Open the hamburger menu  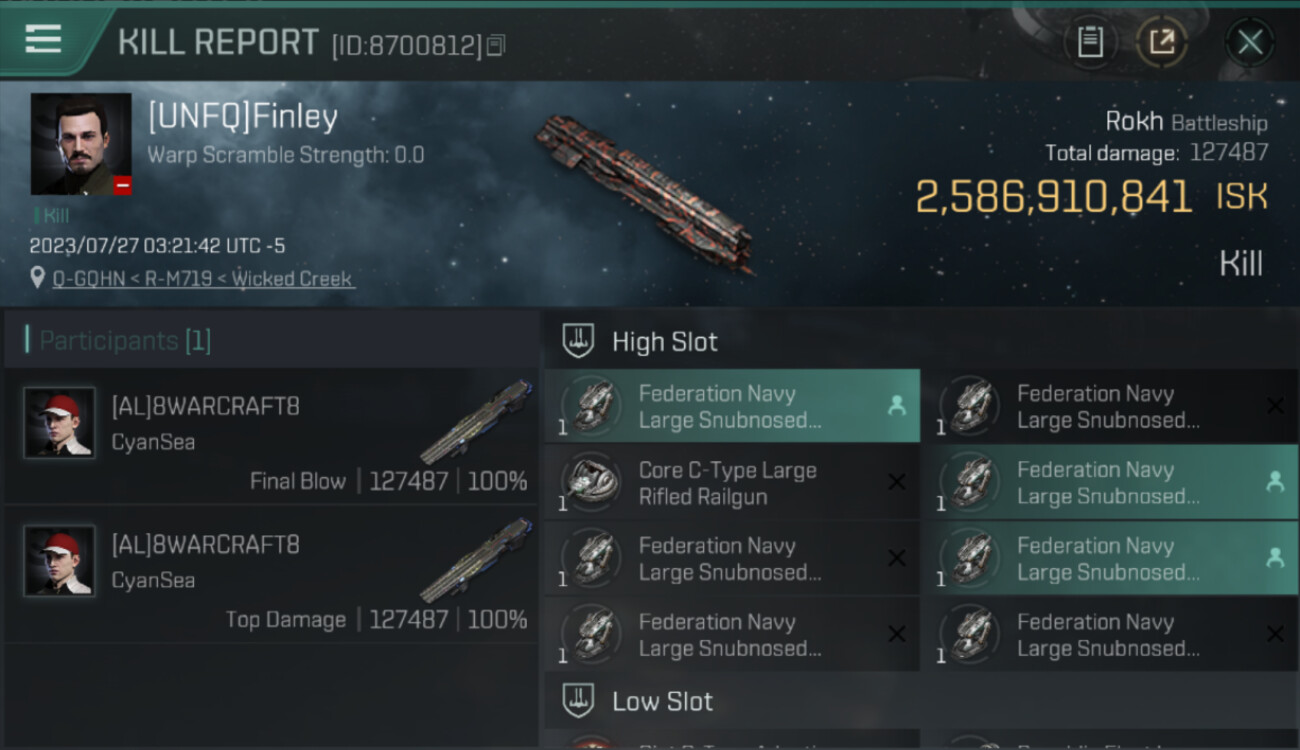(43, 39)
